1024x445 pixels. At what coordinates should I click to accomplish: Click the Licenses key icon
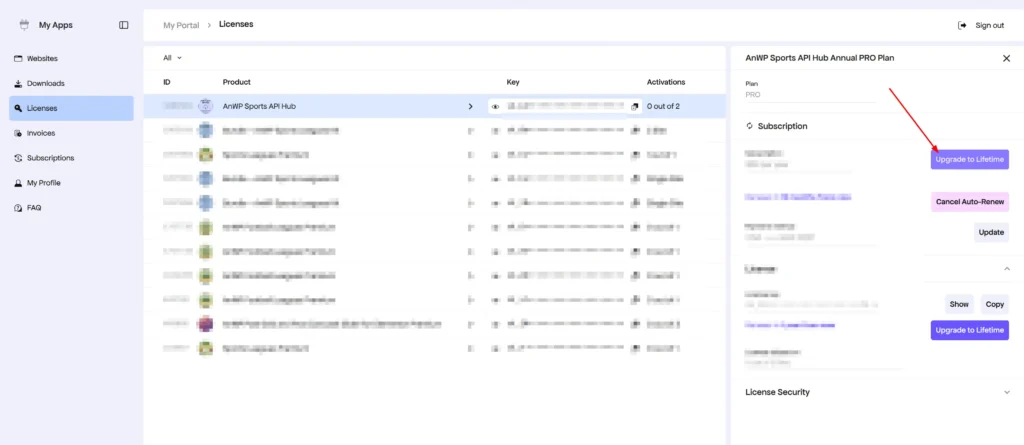tap(18, 108)
